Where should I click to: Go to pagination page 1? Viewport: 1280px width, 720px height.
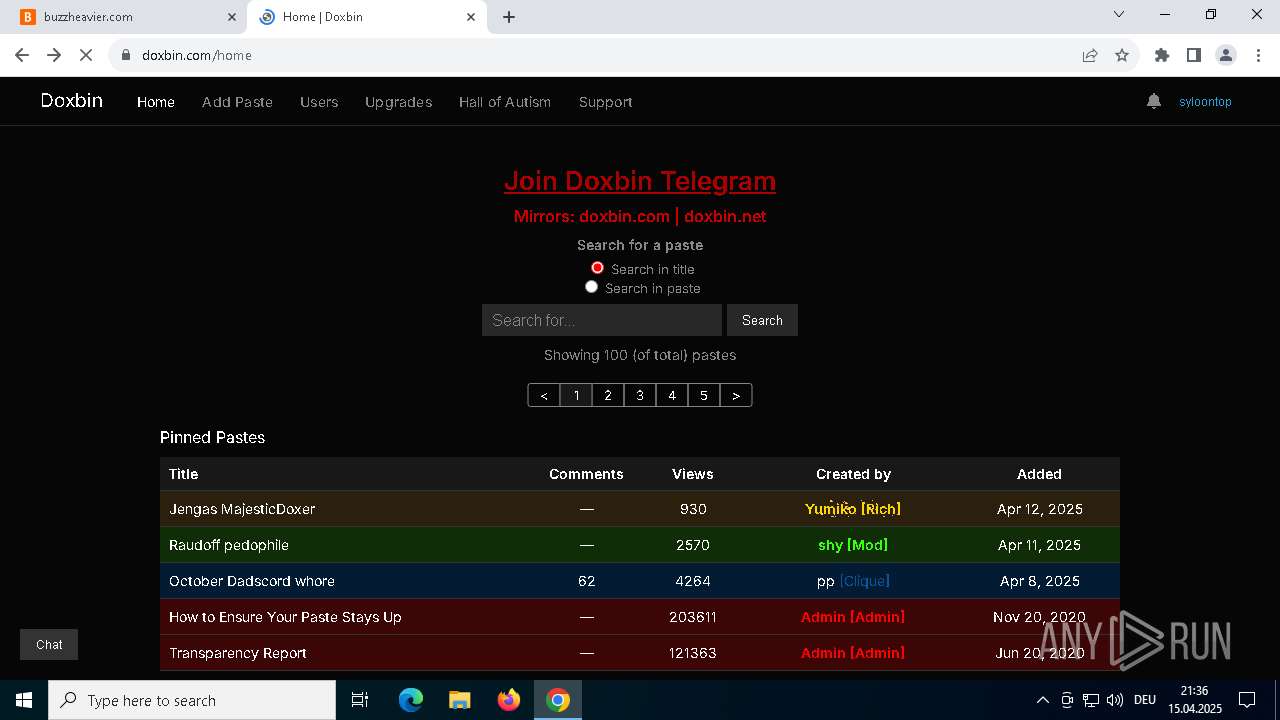576,395
